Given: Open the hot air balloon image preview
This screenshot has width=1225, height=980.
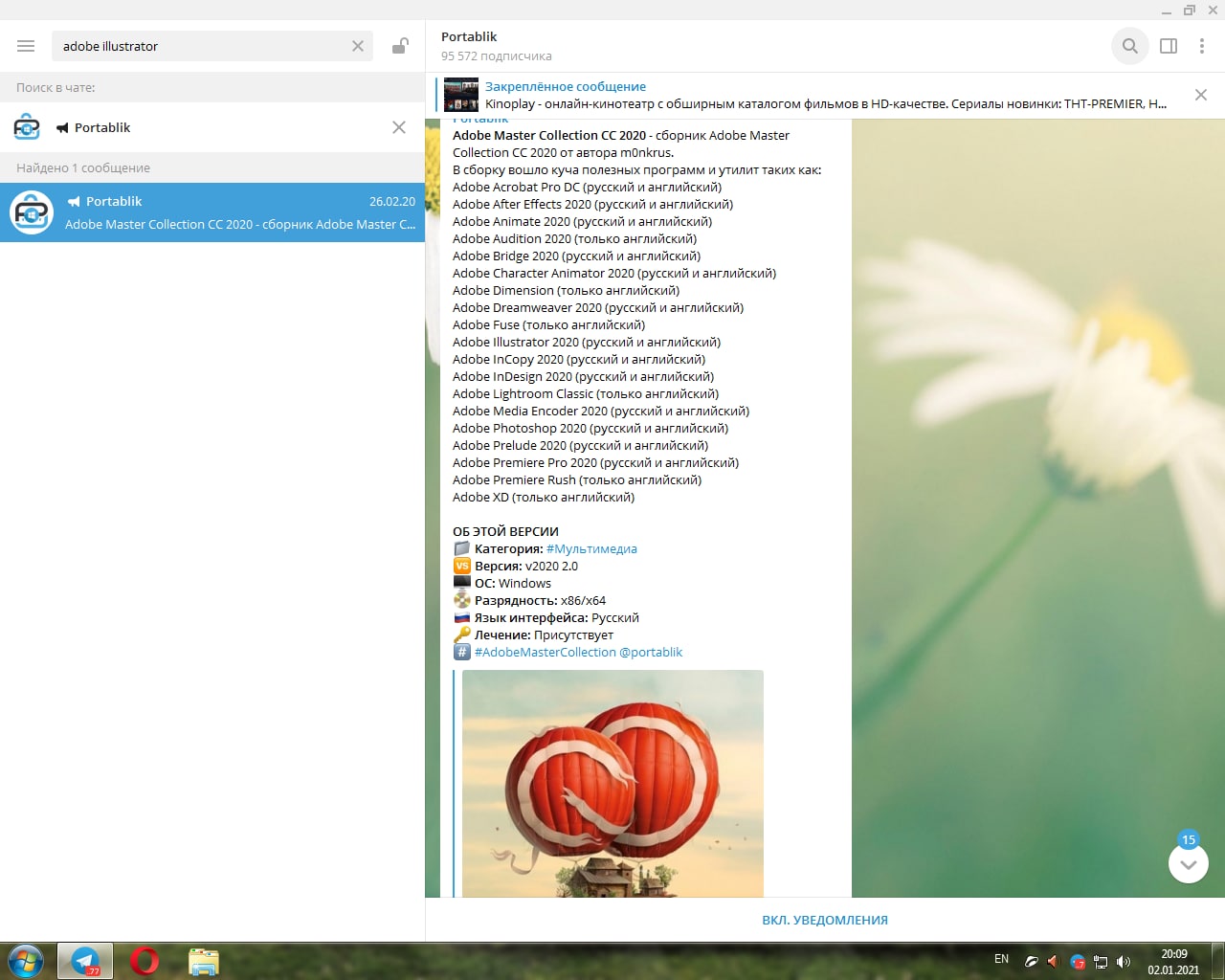Looking at the screenshot, I should click(612, 783).
